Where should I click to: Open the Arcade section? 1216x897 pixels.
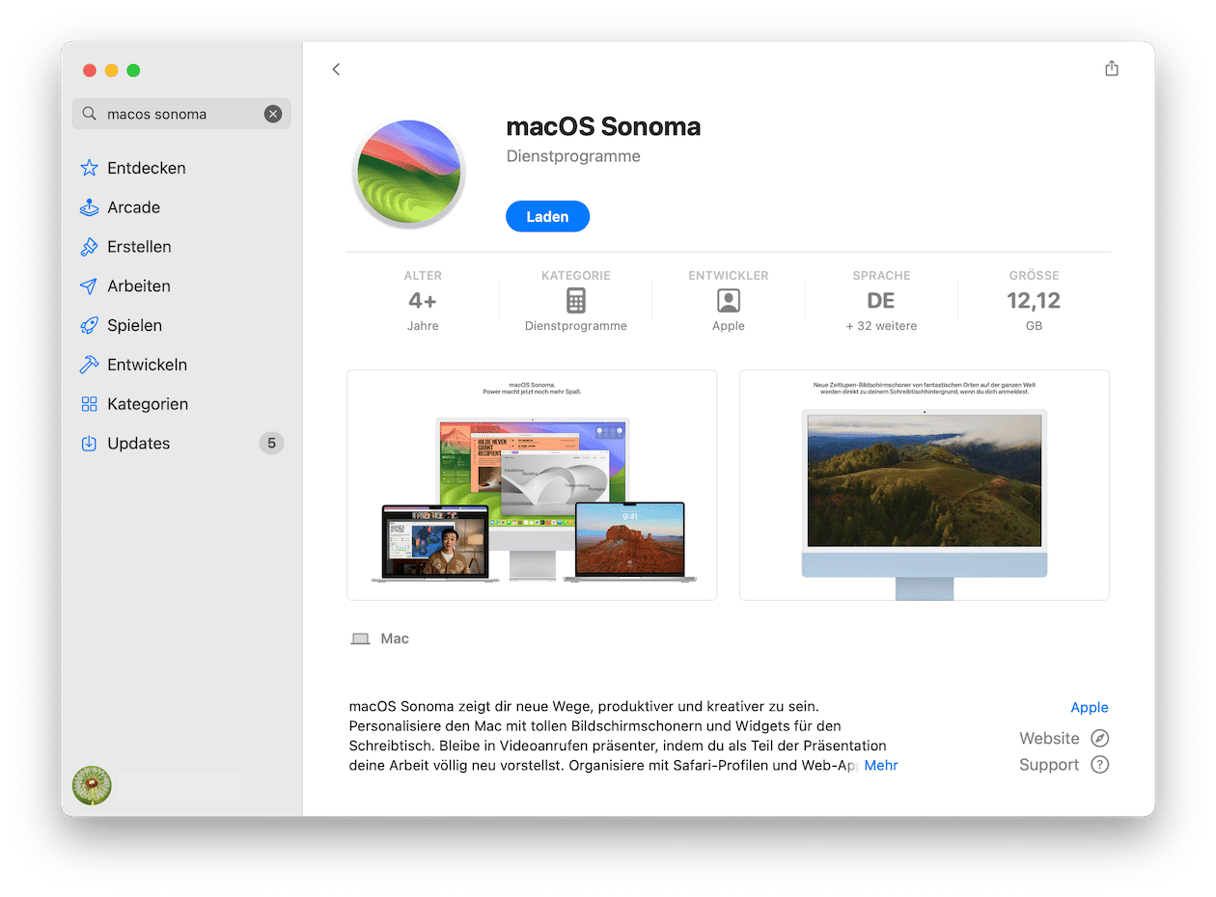coord(134,207)
